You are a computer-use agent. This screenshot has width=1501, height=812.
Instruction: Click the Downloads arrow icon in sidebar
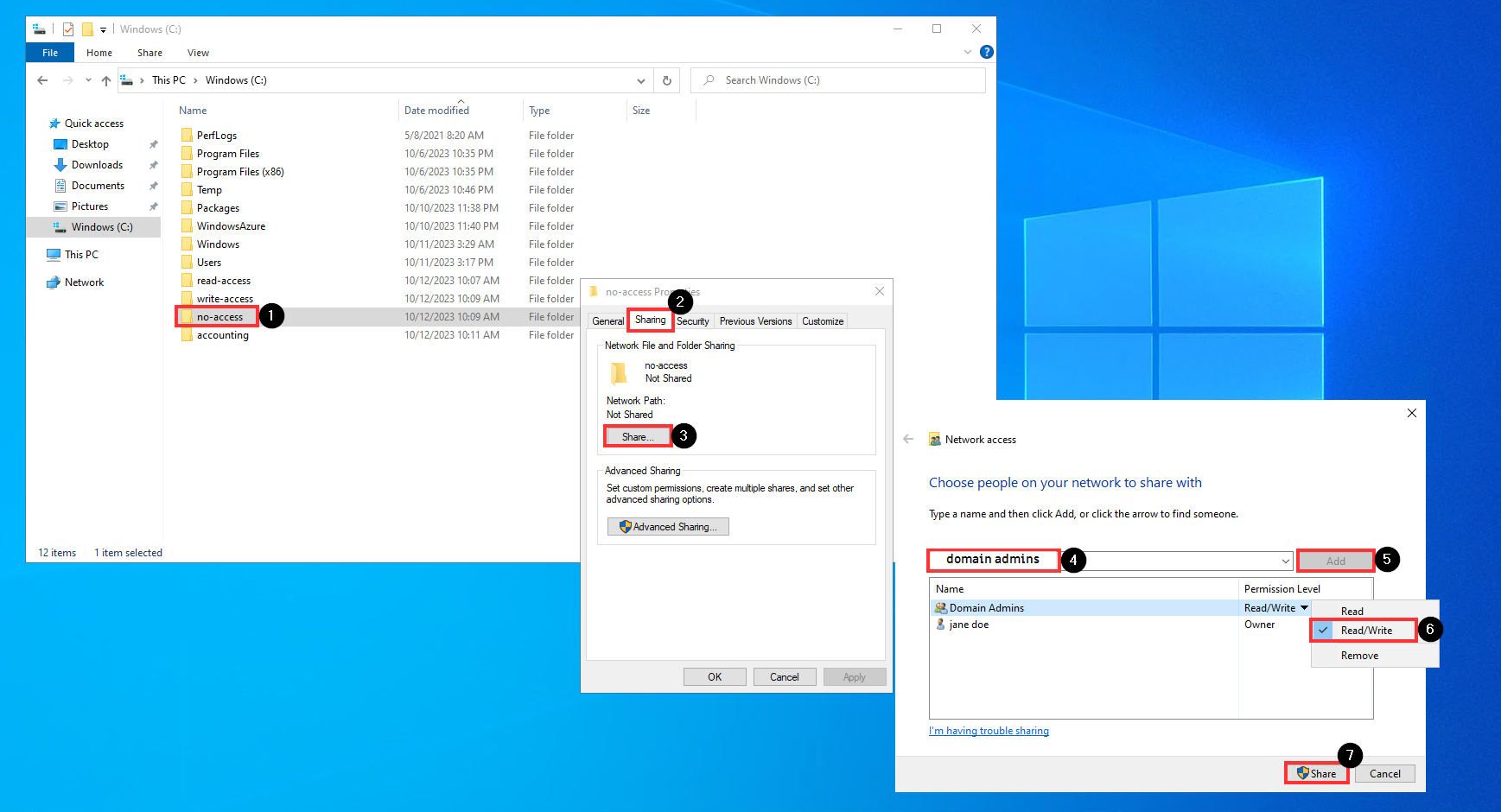point(60,165)
